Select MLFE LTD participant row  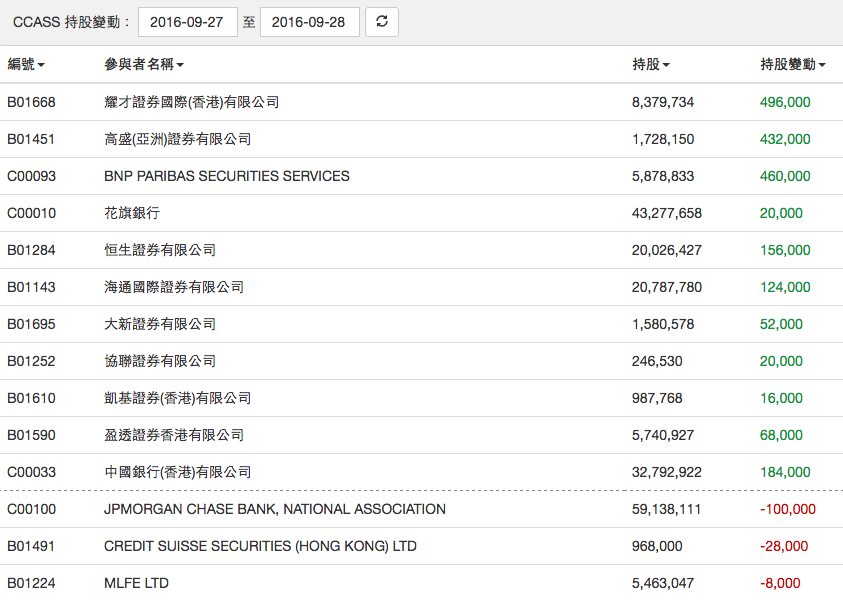pos(136,583)
